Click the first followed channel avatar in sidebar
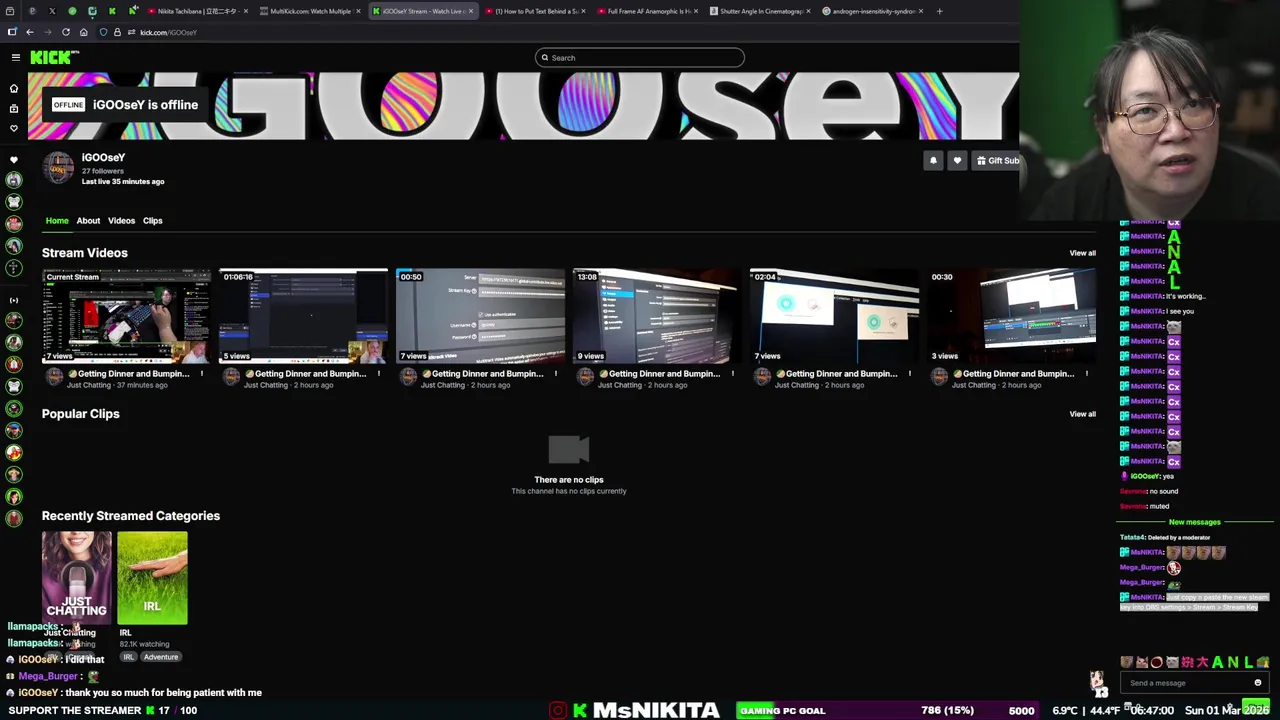Screen dimensions: 1280x720 [14, 180]
